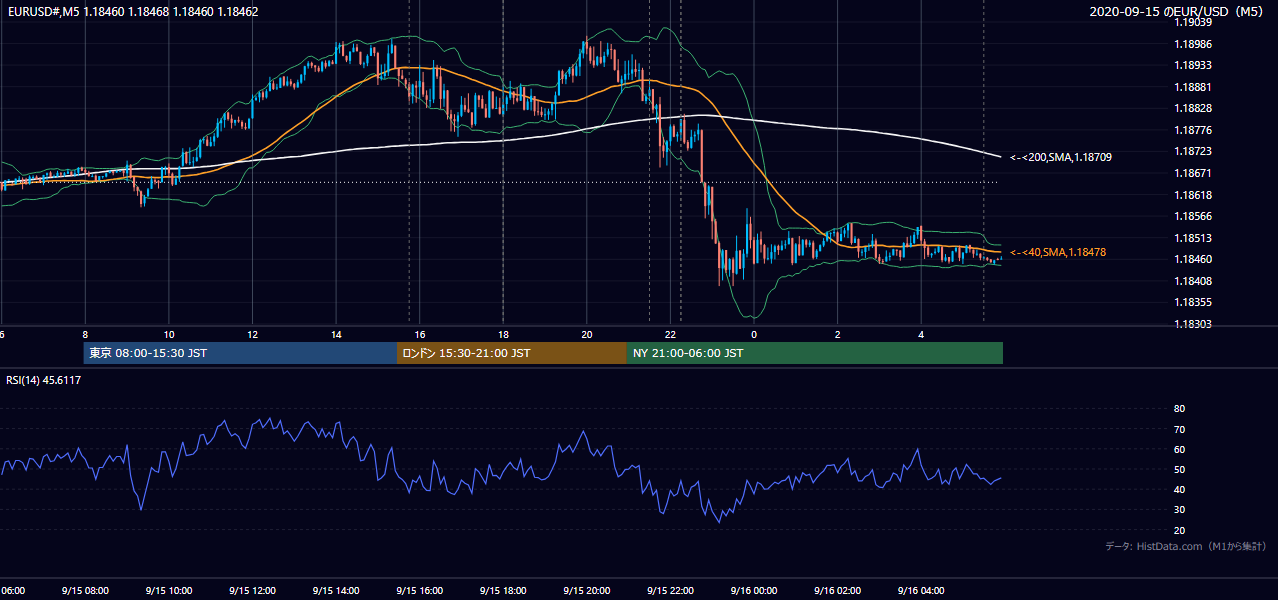Click price axis value 1.18671
The width and height of the screenshot is (1278, 600).
point(1193,173)
